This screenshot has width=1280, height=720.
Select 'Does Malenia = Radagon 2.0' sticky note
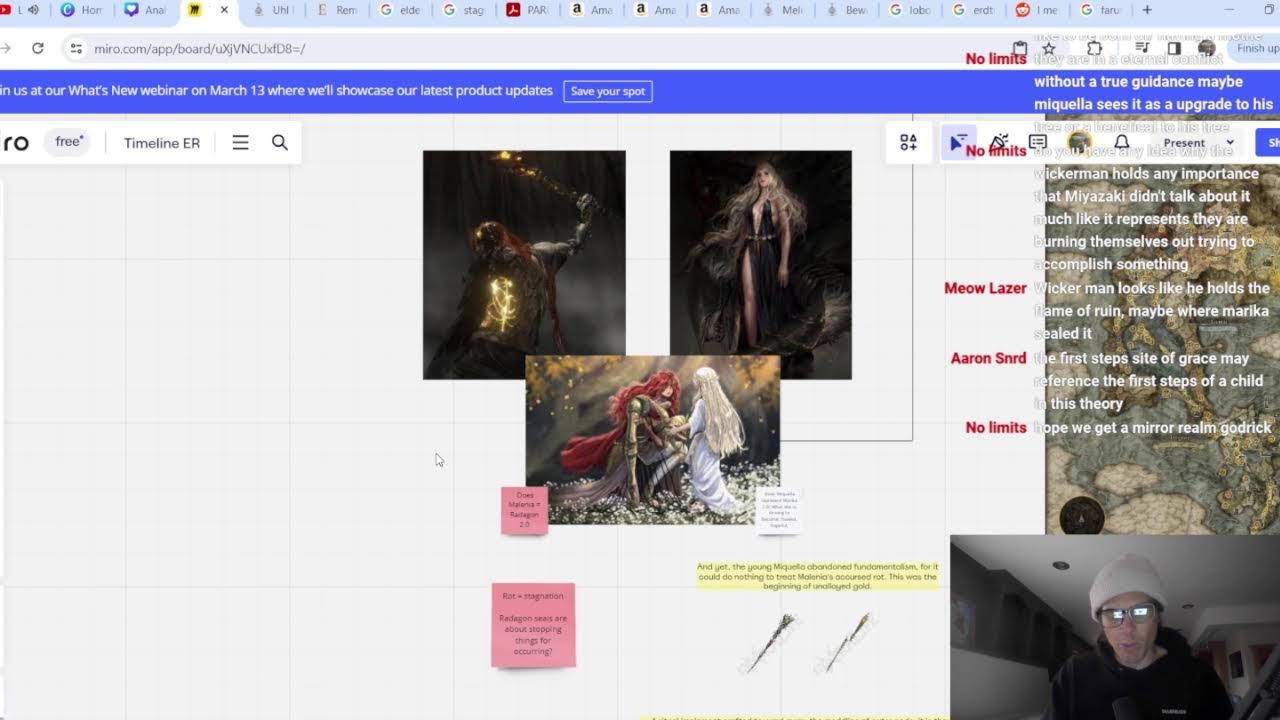coord(524,510)
